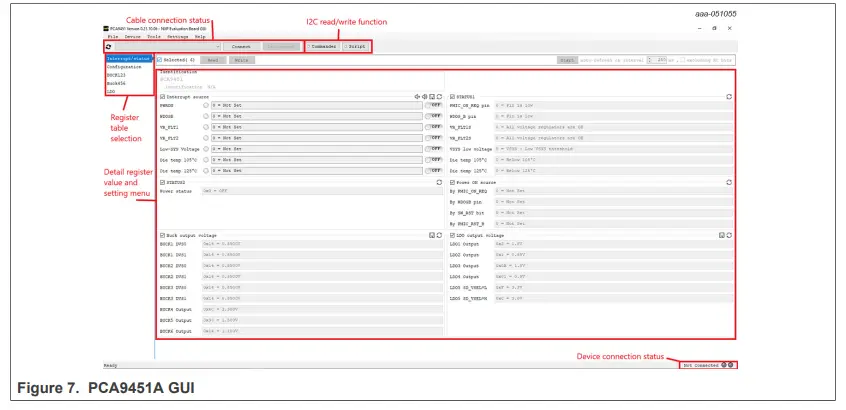Refresh the STATUS2 register group
Viewport: 846px width, 410px height.
point(440,182)
